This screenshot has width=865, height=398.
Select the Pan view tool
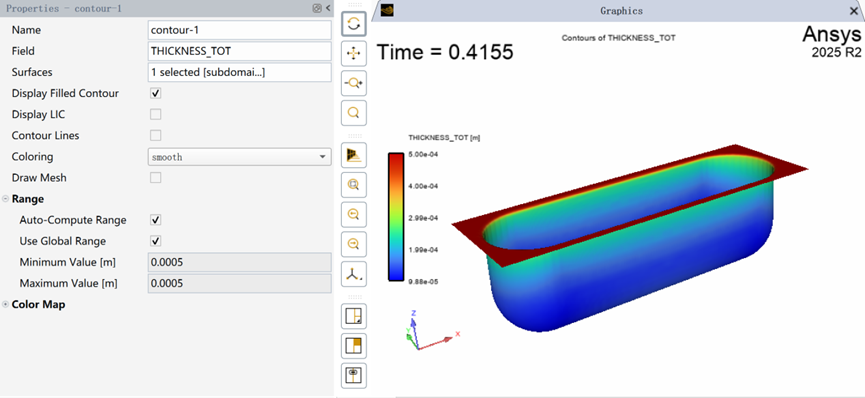(x=354, y=53)
